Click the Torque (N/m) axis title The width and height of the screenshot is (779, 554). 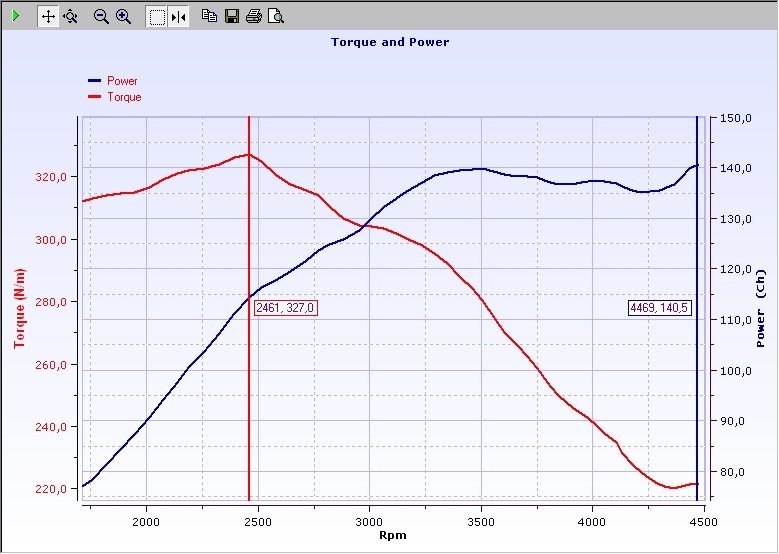[x=18, y=308]
